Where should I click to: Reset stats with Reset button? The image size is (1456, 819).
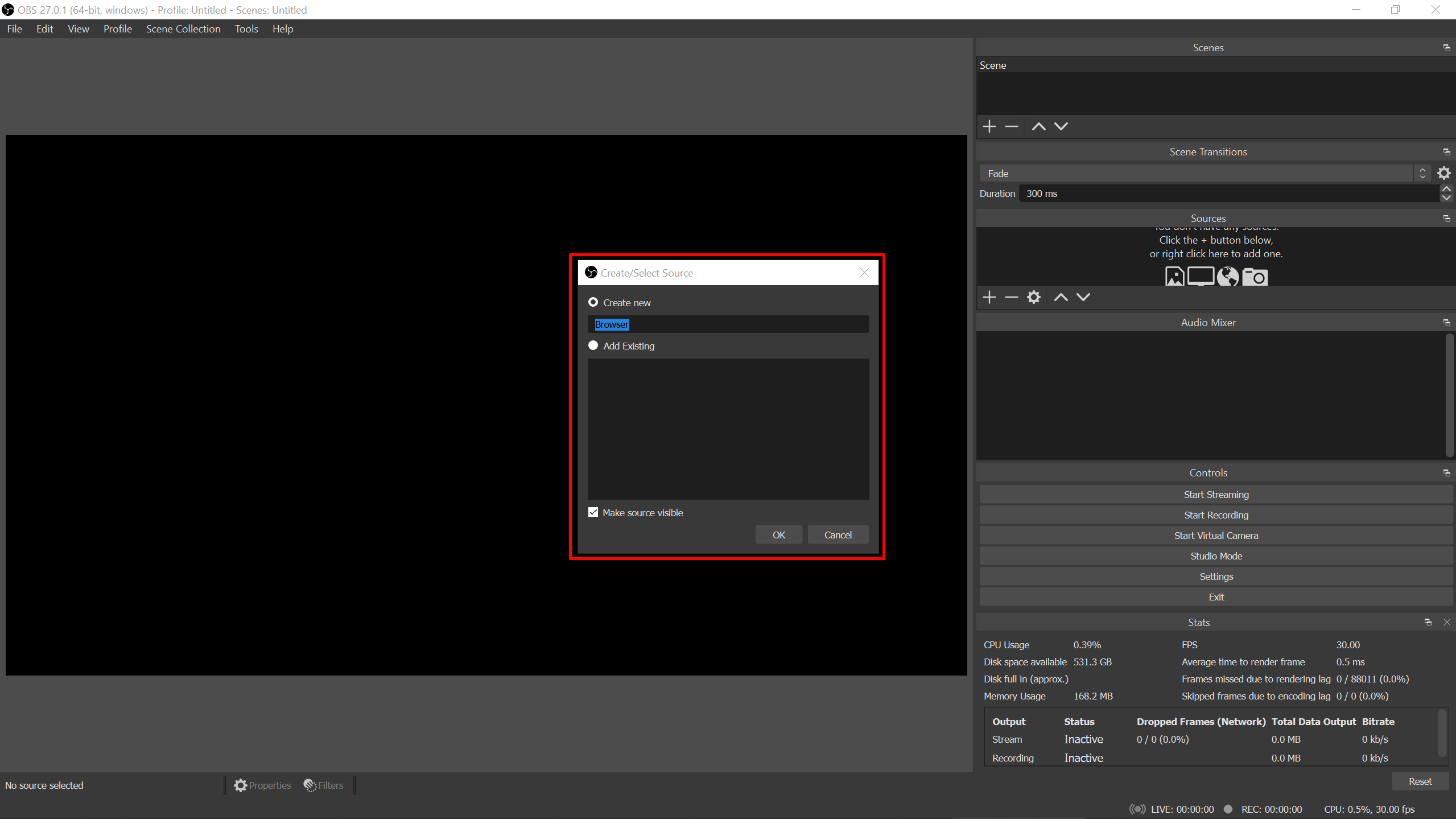(1420, 781)
